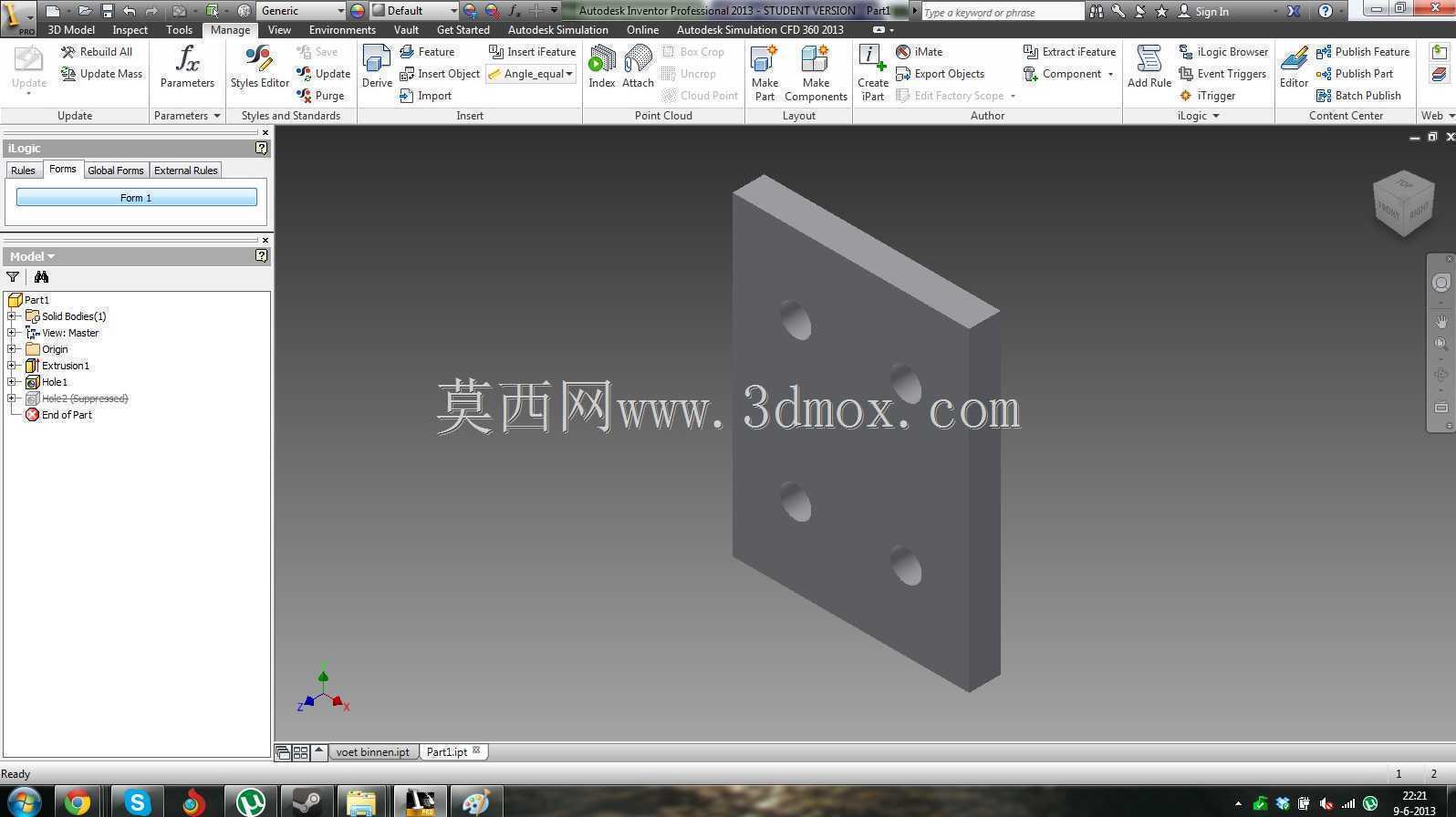
Task: Switch to the voet binnen.ipt document tab
Action: [372, 752]
